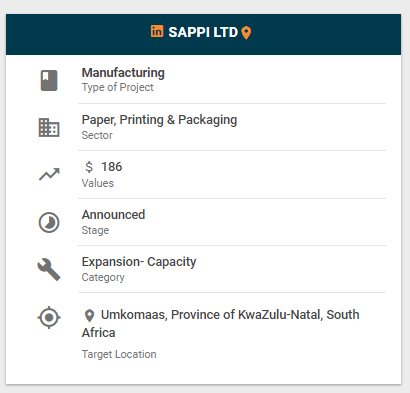The height and width of the screenshot is (393, 410).
Task: Click the Announced stage text
Action: pos(113,215)
